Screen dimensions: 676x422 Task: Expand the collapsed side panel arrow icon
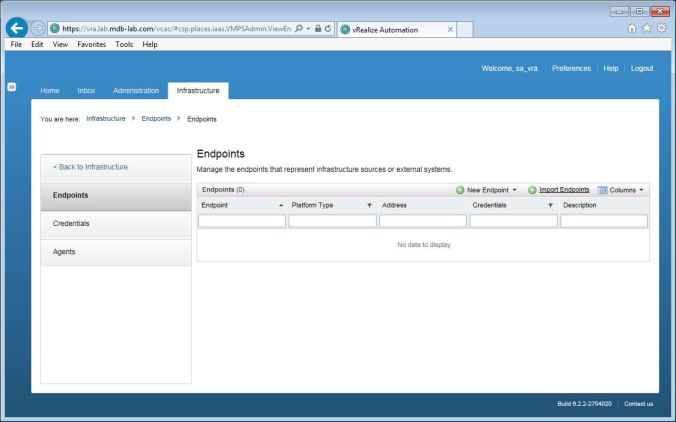(x=10, y=87)
